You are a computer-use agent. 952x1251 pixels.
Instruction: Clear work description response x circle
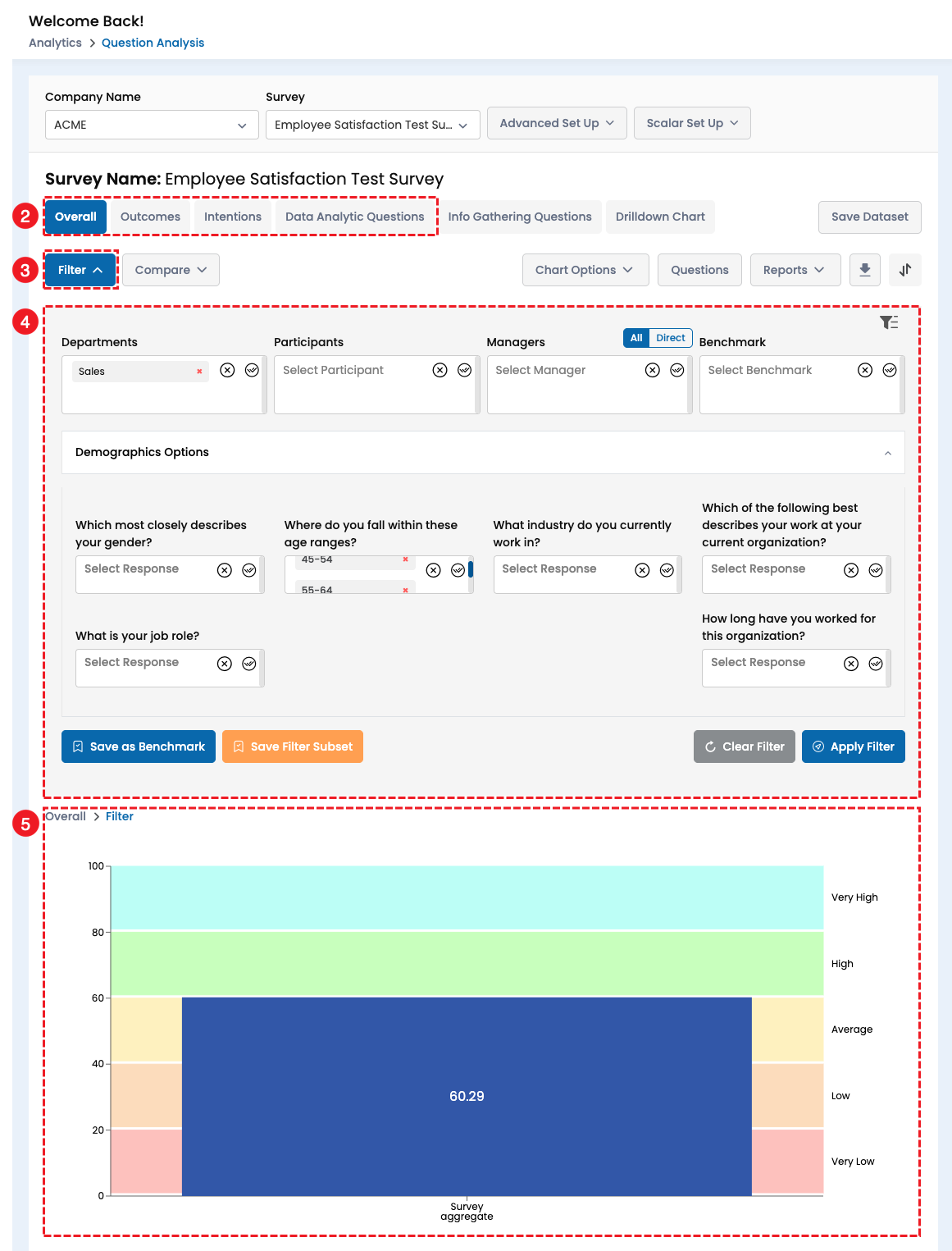tap(851, 570)
